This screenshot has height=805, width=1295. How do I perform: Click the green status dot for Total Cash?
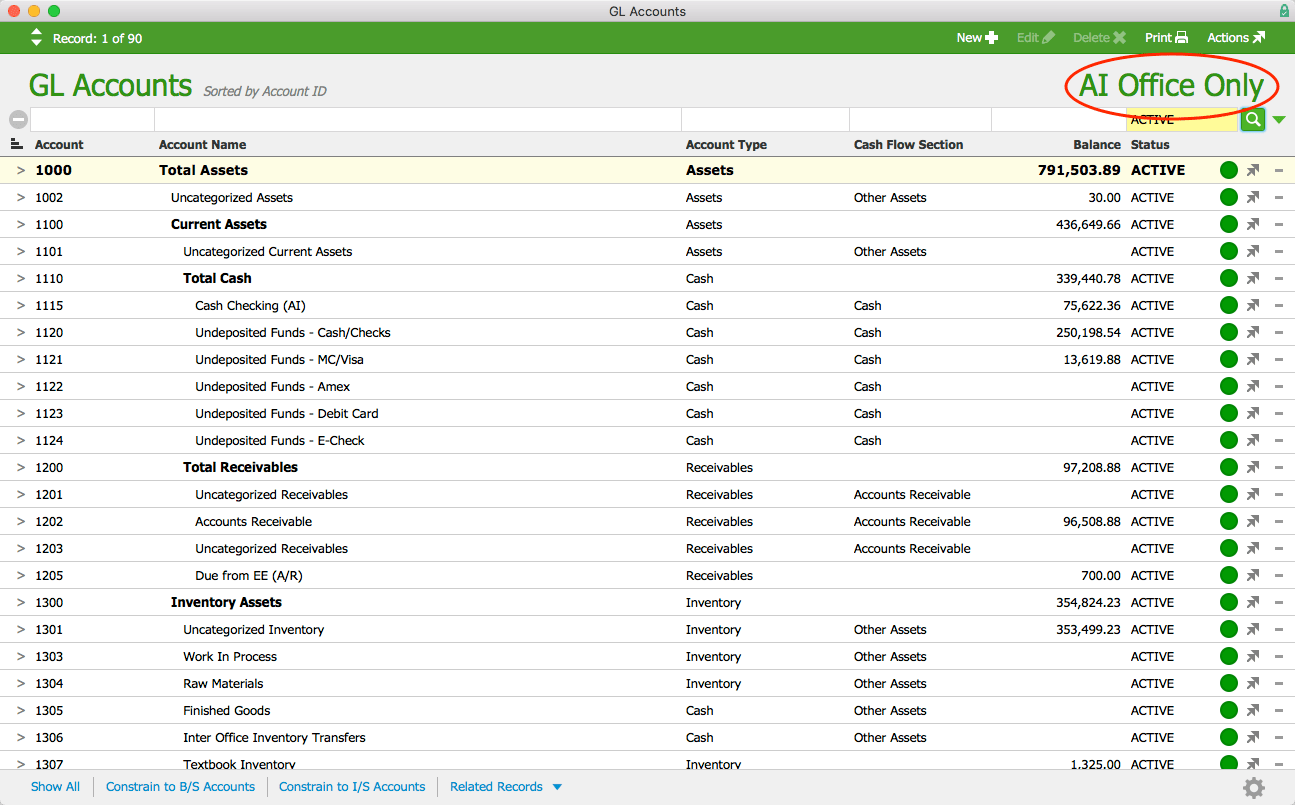click(x=1228, y=278)
